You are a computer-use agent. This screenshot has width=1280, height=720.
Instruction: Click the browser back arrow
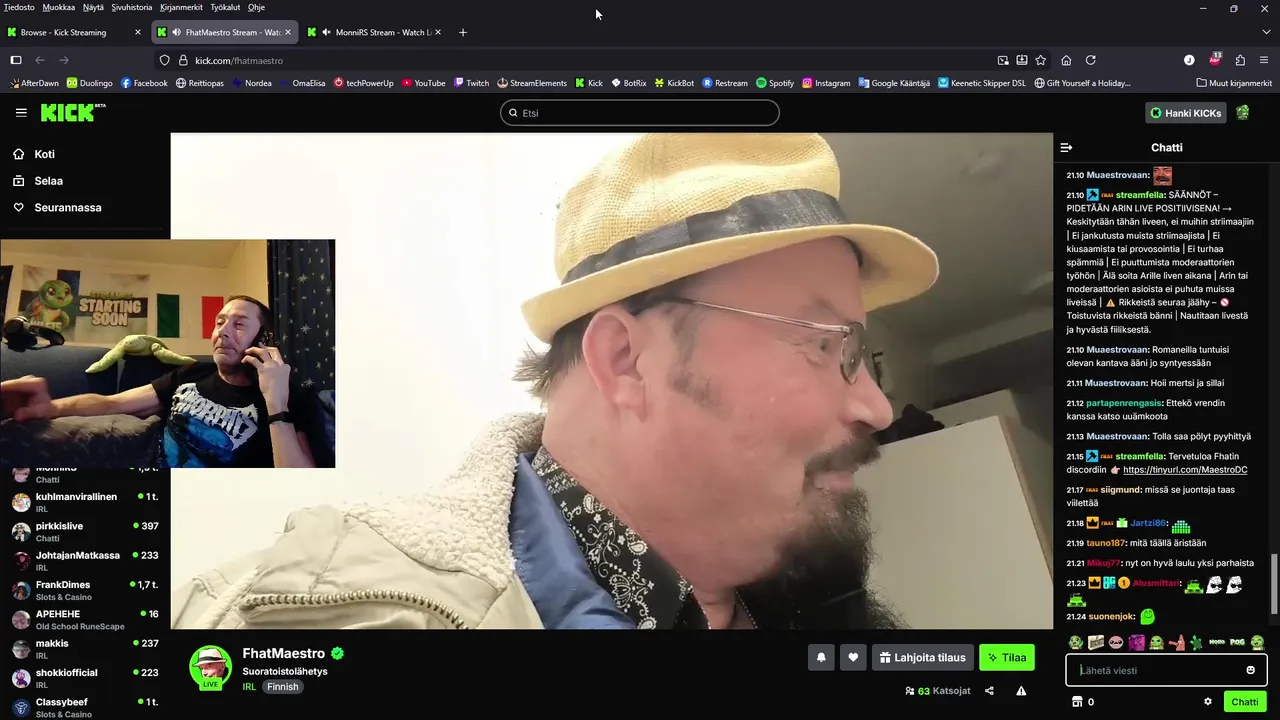point(40,60)
